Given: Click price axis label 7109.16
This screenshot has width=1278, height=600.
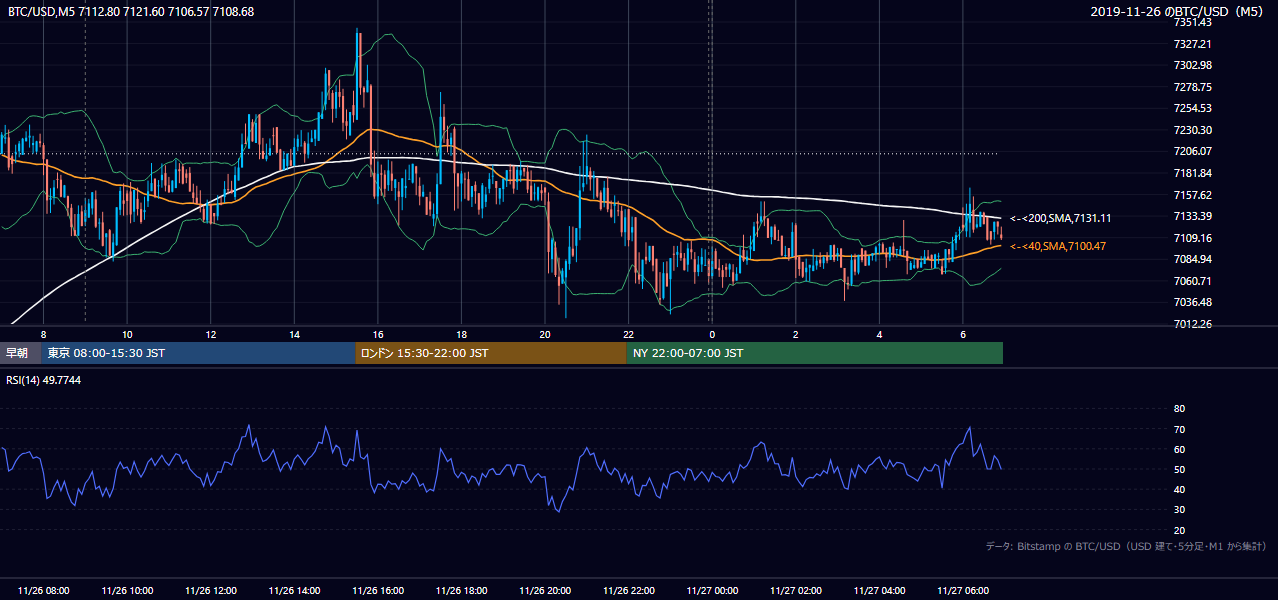Looking at the screenshot, I should (x=1192, y=238).
